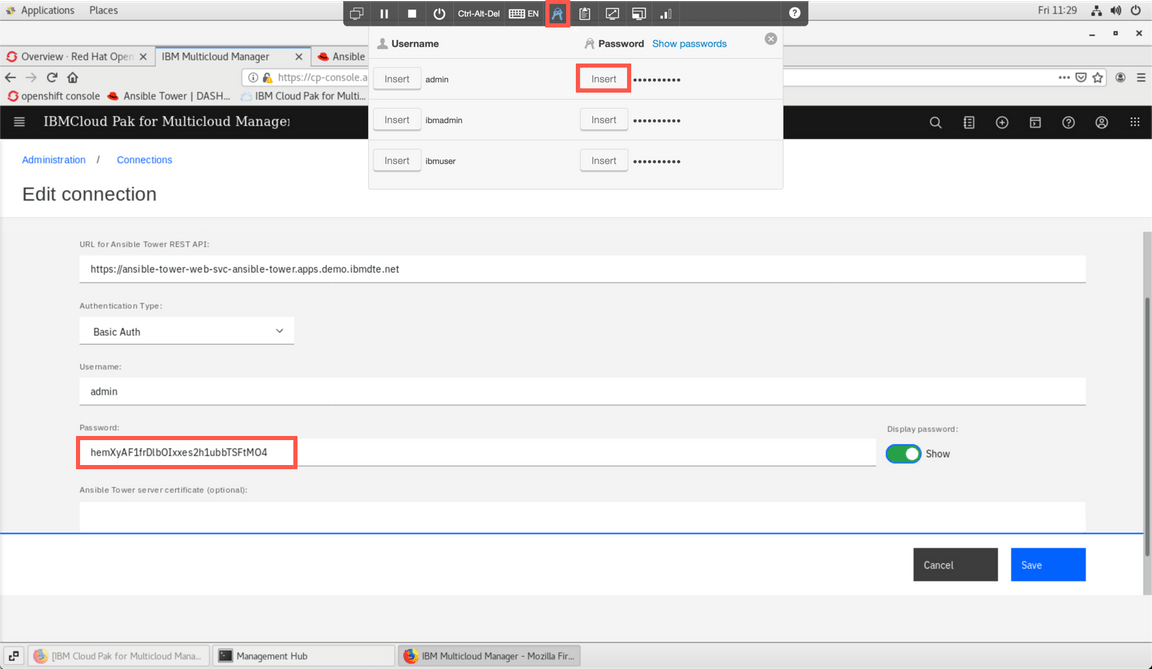
Task: Reload the current page
Action: pos(52,77)
